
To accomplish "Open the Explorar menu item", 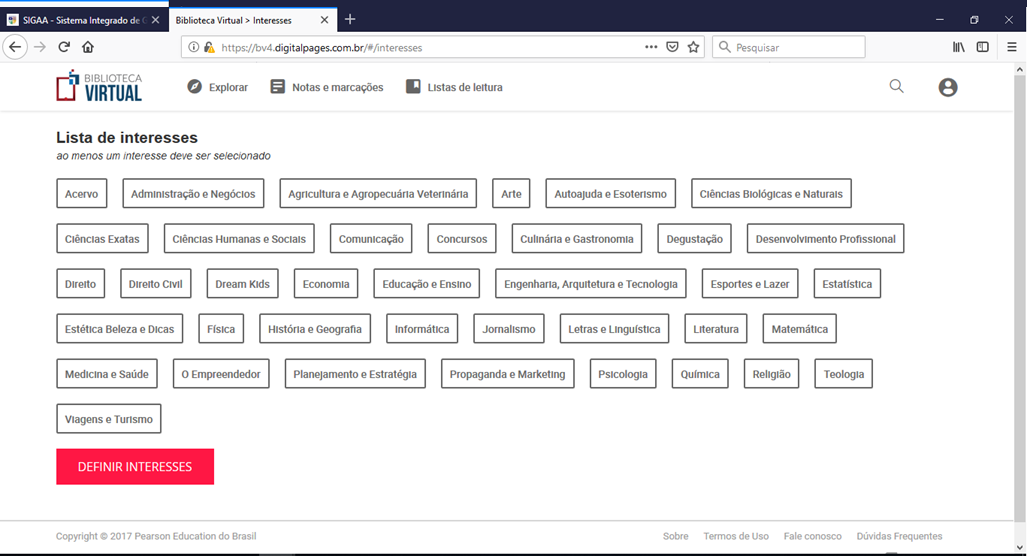I will 218,87.
